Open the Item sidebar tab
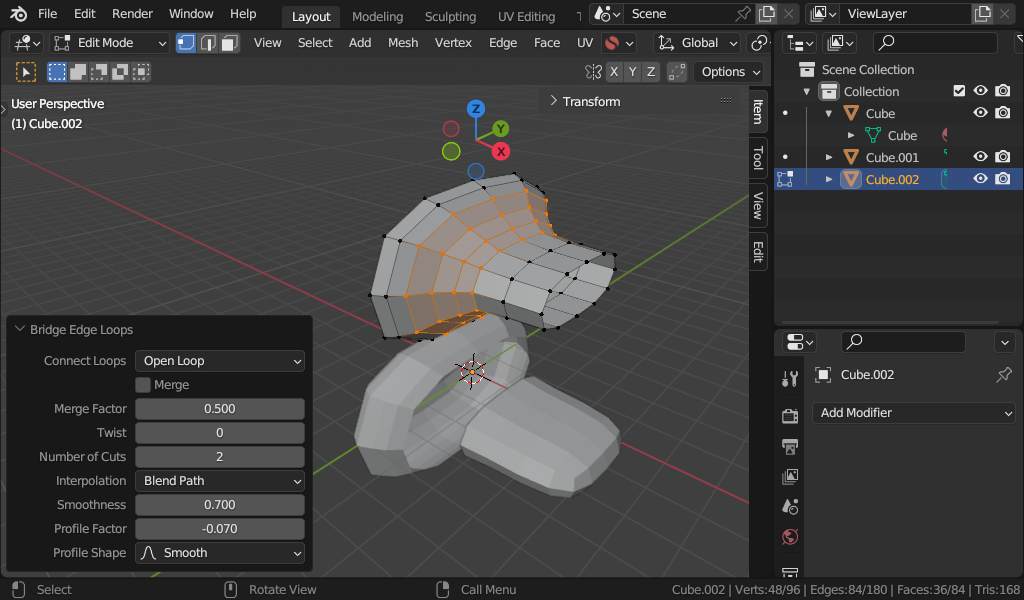The height and width of the screenshot is (600, 1024). click(x=758, y=111)
